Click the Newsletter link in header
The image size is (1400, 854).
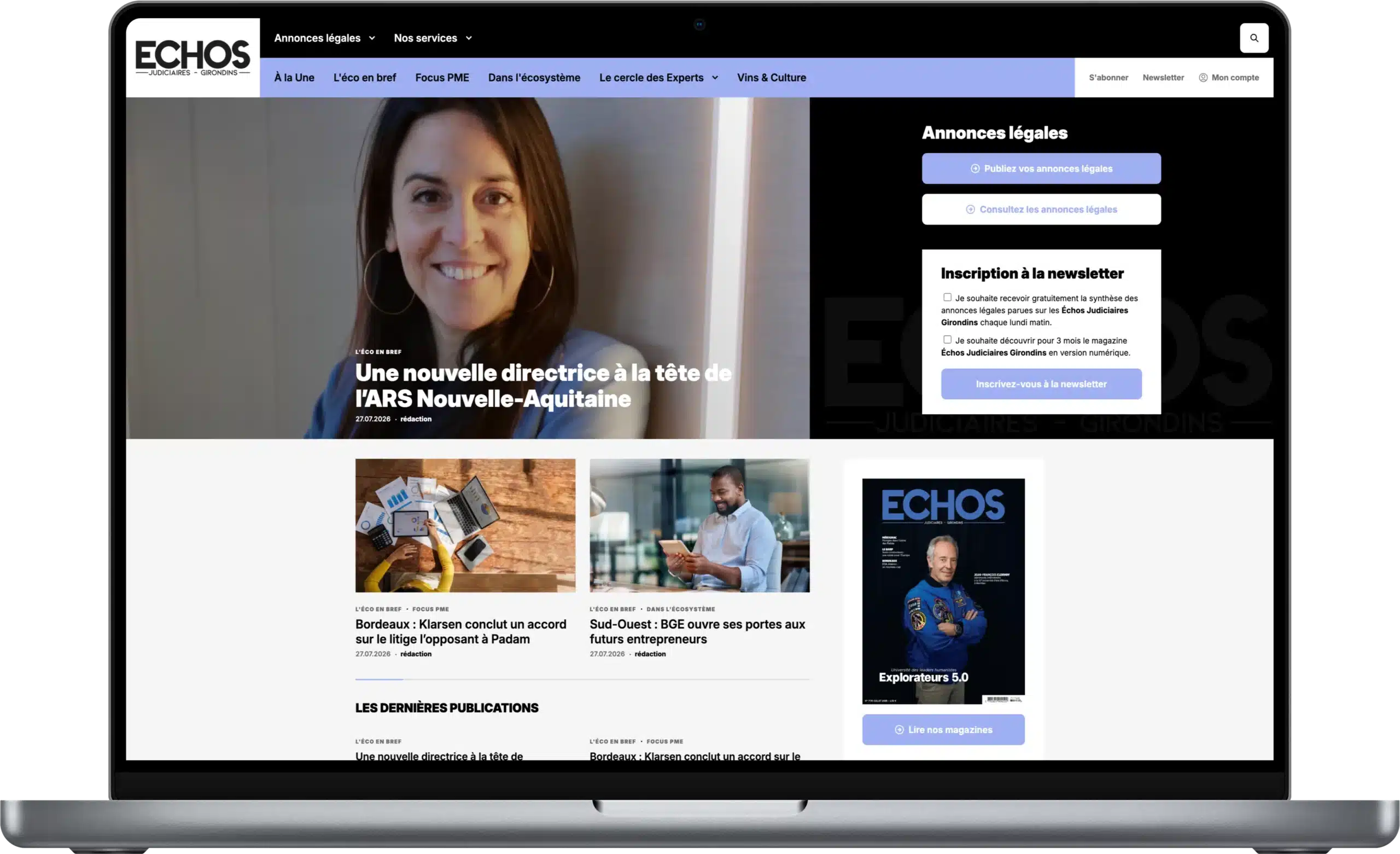click(x=1163, y=77)
